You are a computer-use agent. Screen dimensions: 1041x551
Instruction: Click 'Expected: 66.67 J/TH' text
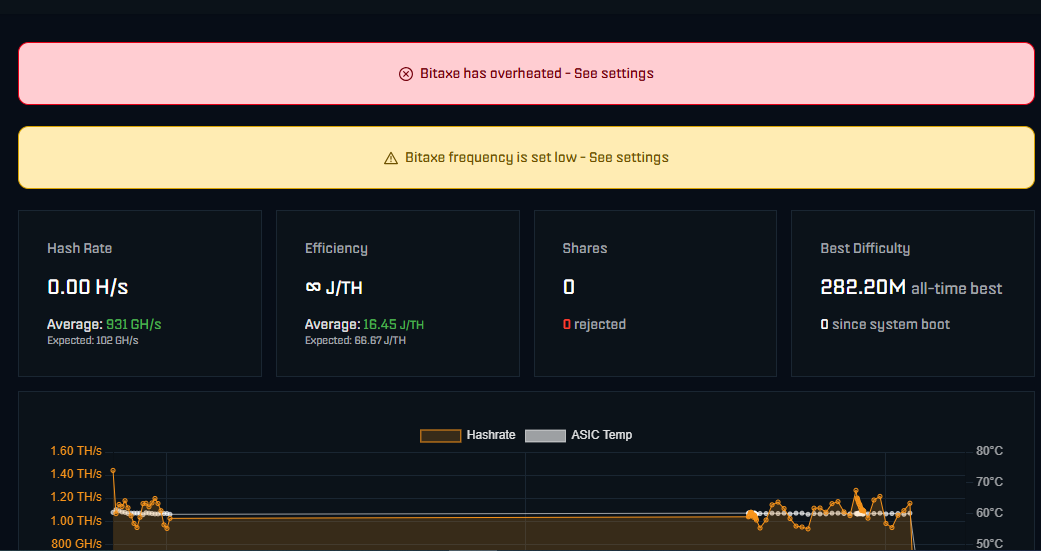point(355,341)
